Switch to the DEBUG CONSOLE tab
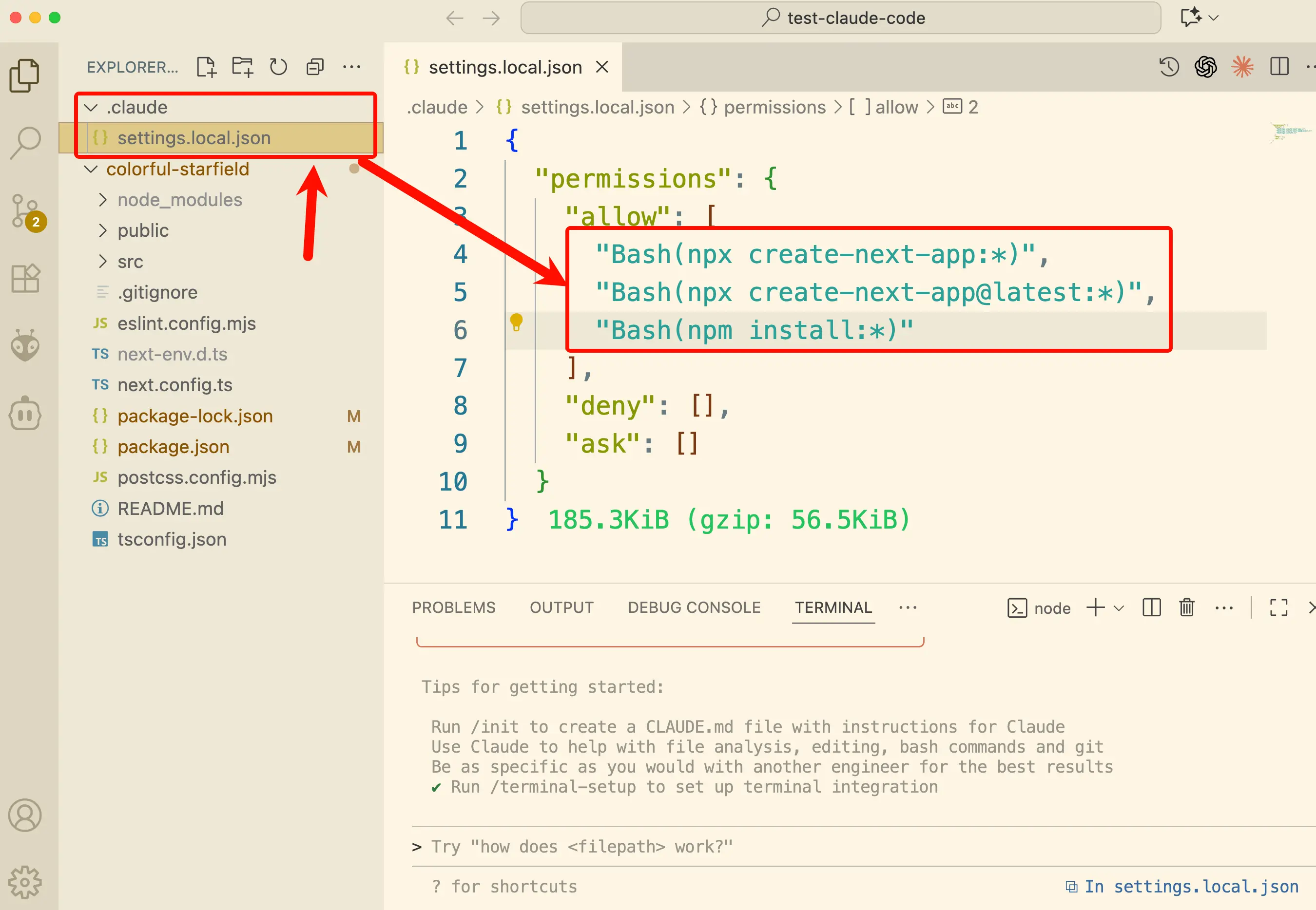This screenshot has width=1316, height=910. pos(694,607)
